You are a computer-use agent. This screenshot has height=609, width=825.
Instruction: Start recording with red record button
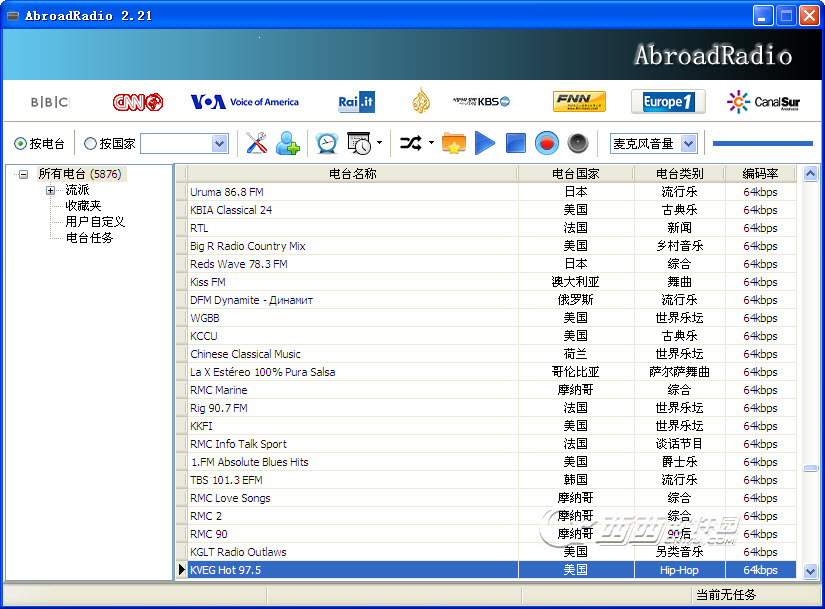[546, 144]
